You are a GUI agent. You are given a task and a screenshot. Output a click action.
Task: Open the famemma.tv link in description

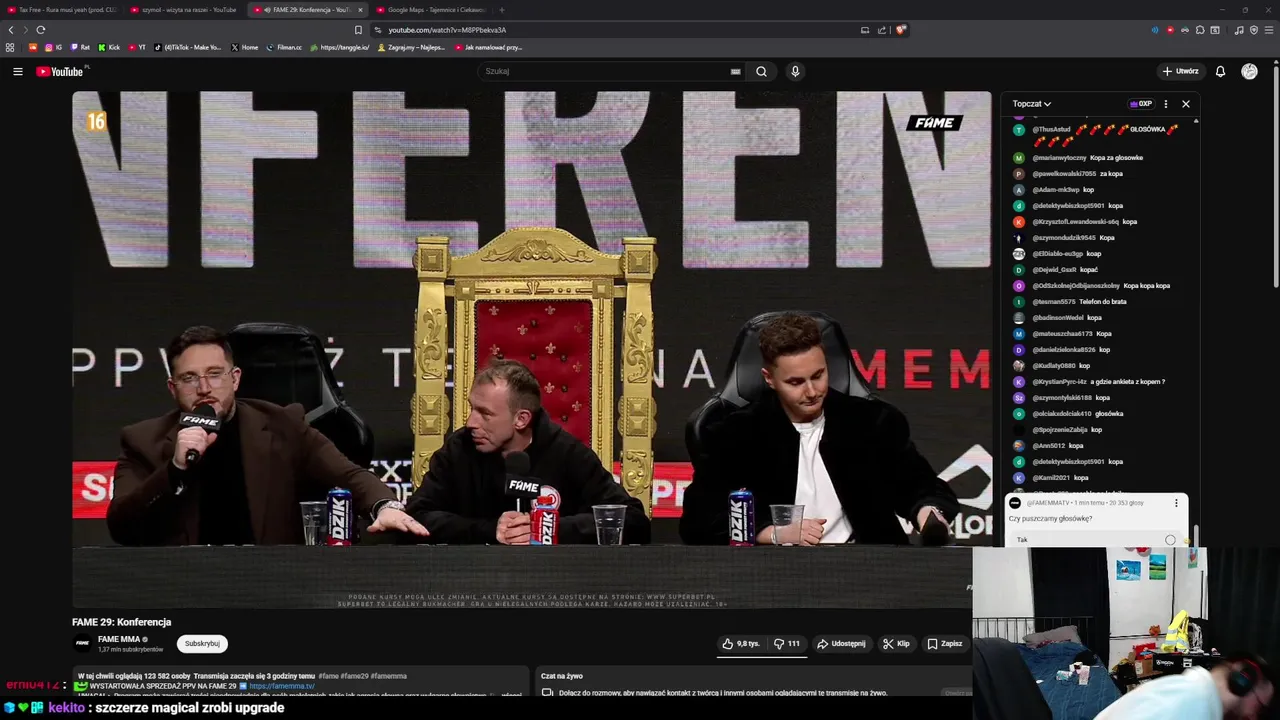[x=282, y=686]
